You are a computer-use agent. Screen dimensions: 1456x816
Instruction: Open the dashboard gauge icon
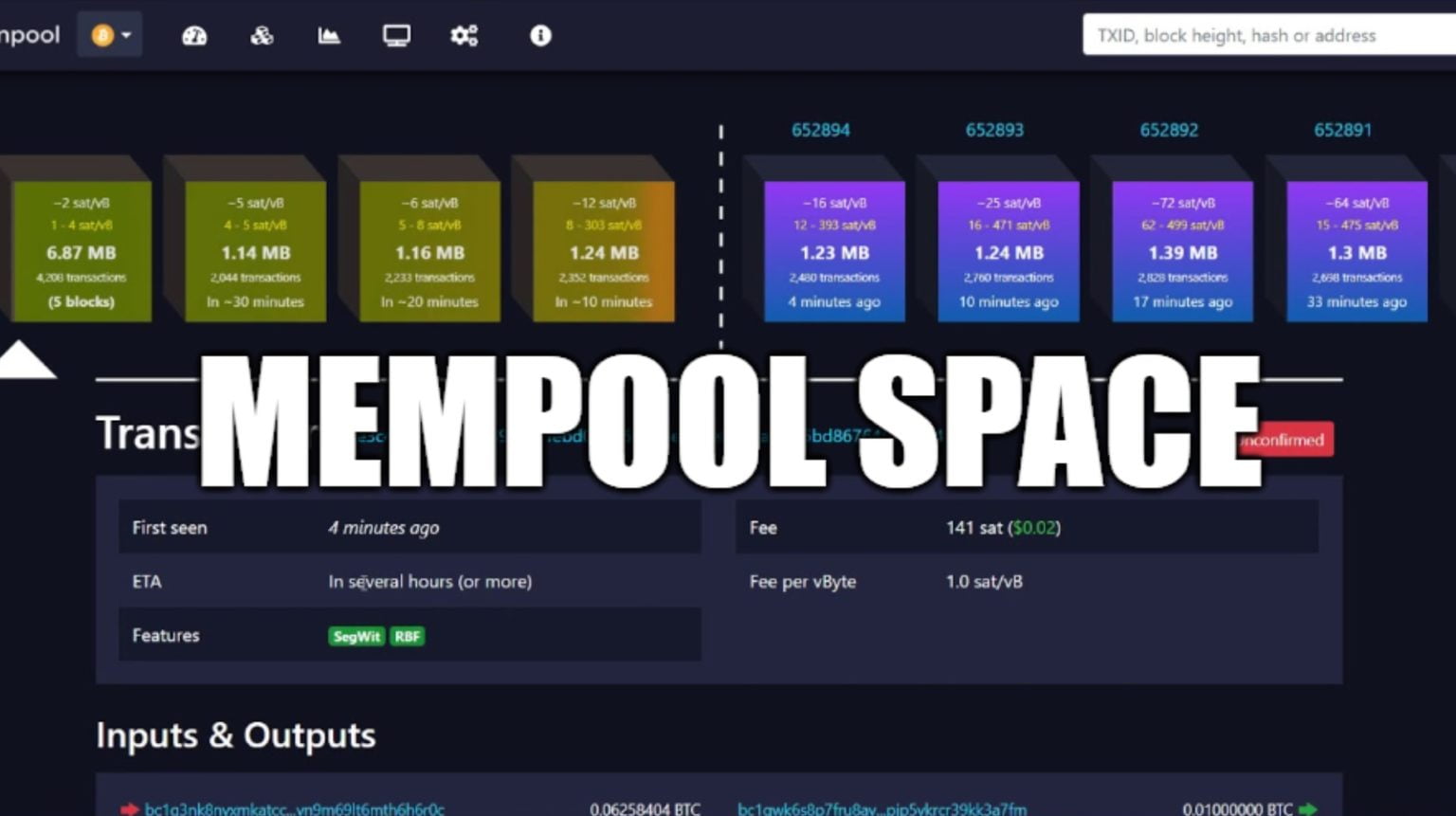pos(193,35)
